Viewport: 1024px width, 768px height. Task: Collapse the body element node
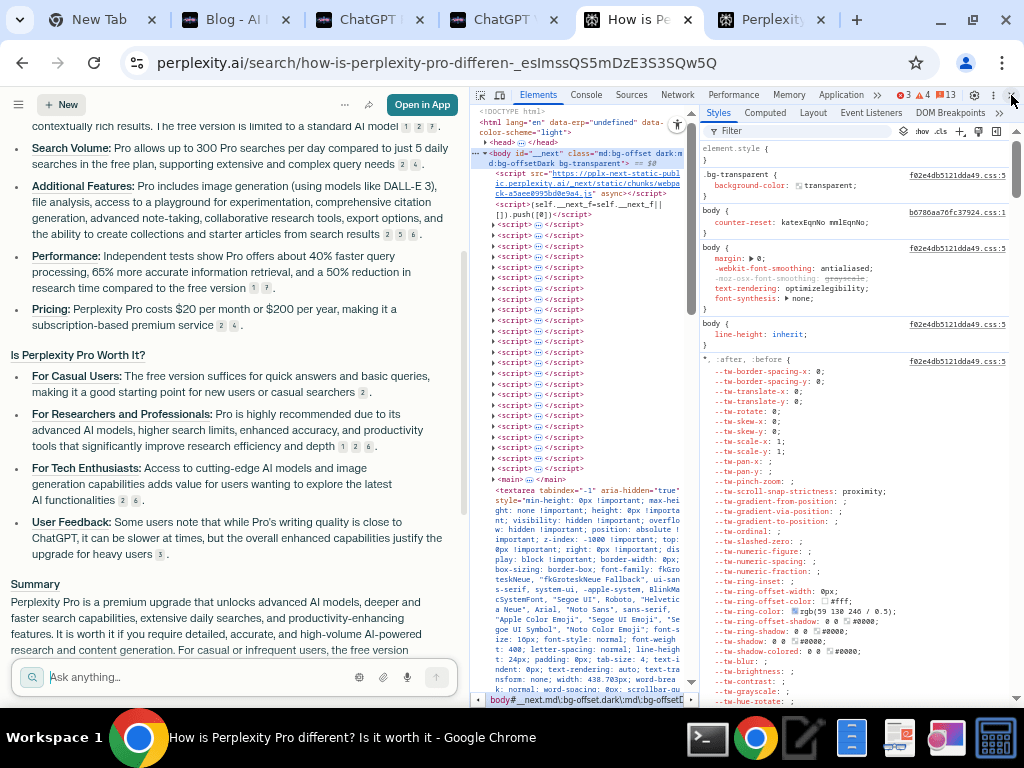[485, 153]
